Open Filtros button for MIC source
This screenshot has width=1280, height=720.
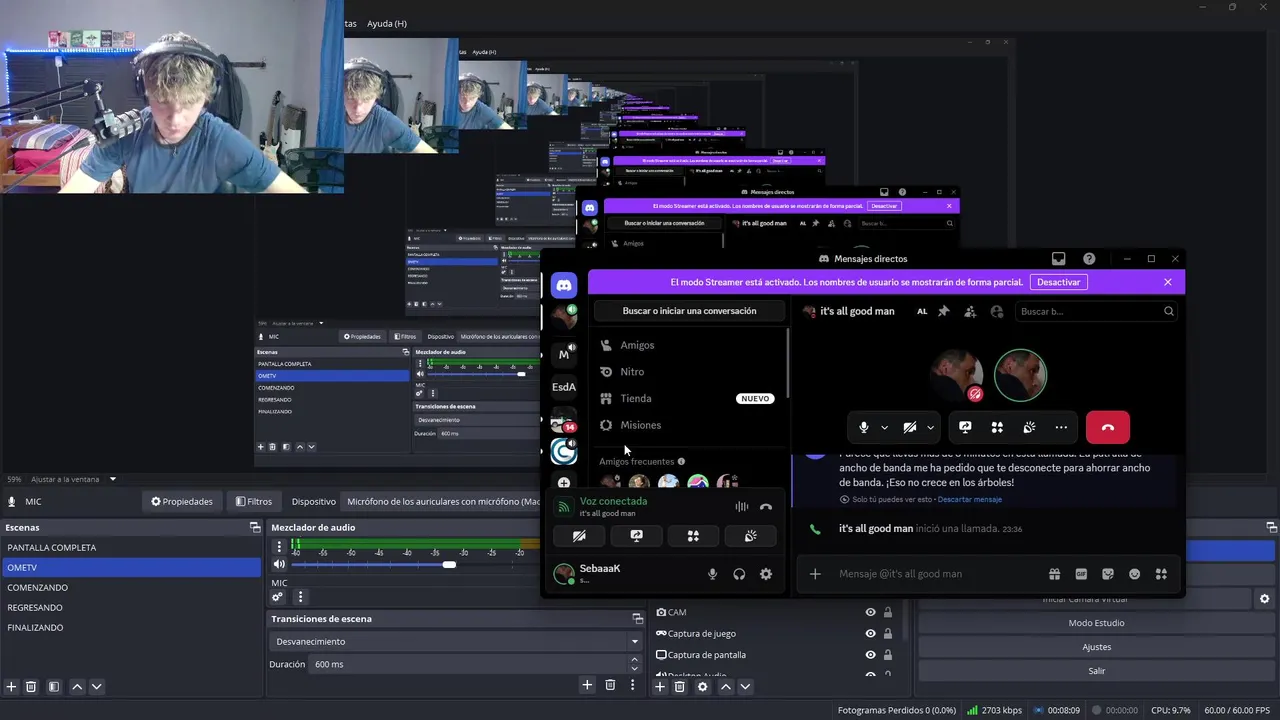point(253,501)
